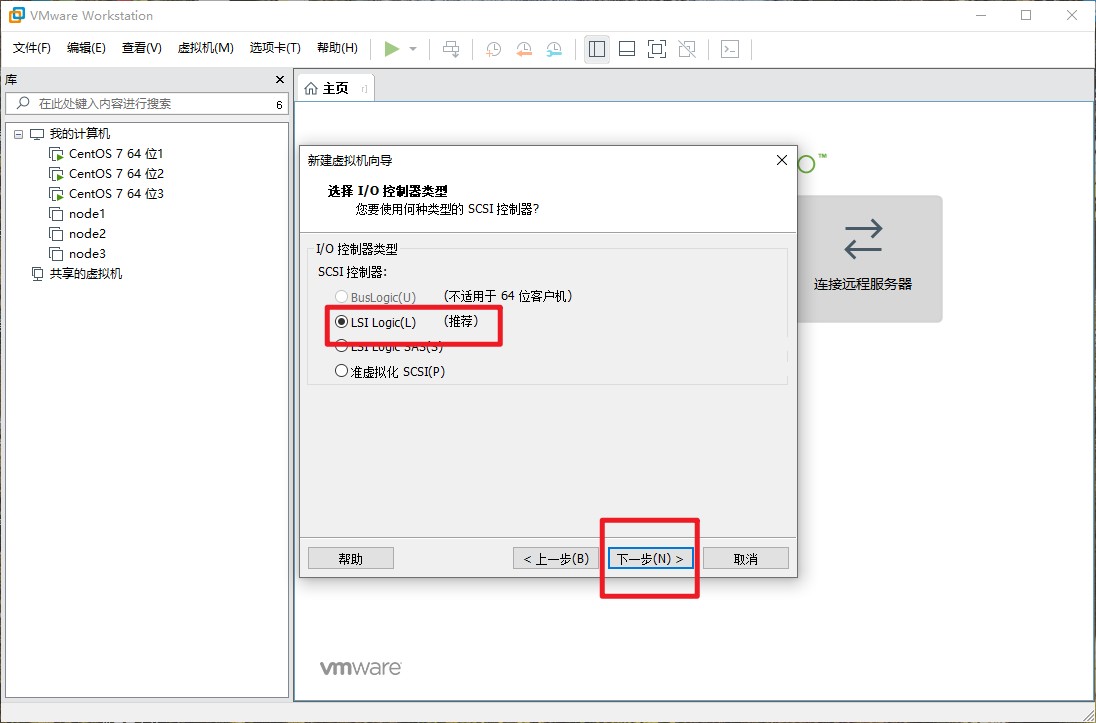Open the 文件(F) menu
Image resolution: width=1096 pixels, height=723 pixels.
point(32,48)
